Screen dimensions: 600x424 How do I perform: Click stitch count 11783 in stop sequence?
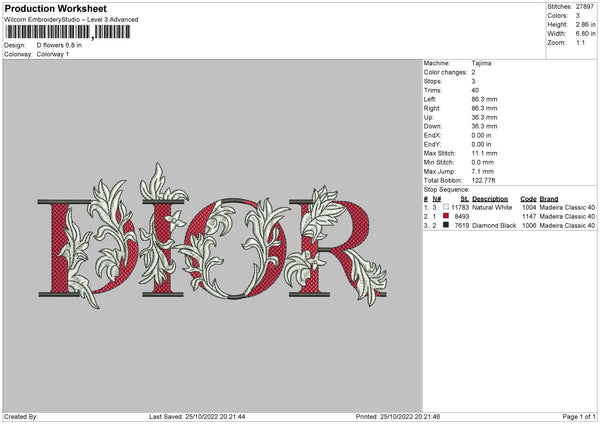[460, 207]
